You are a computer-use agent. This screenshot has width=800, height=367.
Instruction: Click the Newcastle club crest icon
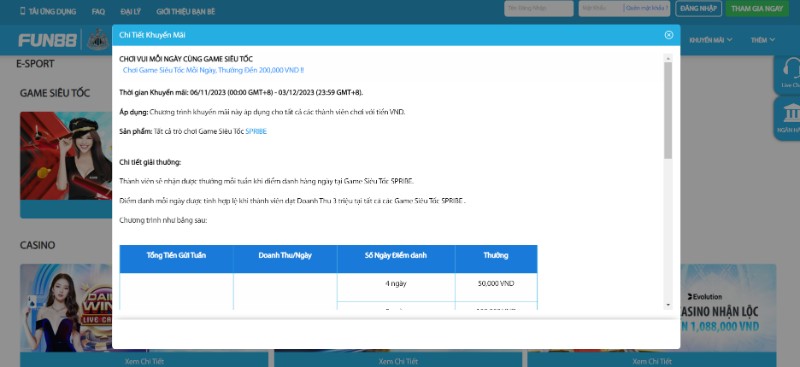[97, 40]
